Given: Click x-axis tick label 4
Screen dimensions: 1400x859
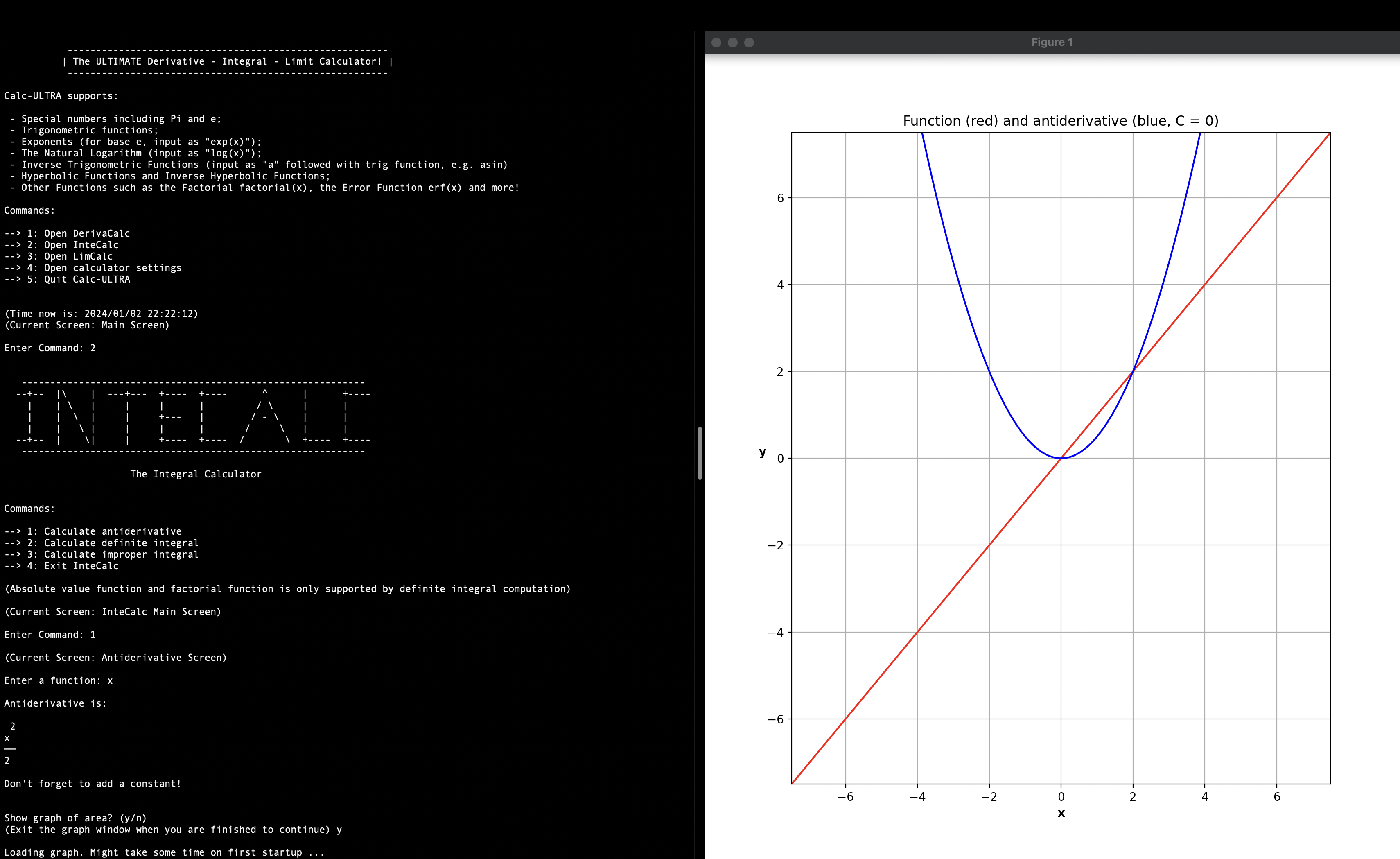Looking at the screenshot, I should 1205,796.
